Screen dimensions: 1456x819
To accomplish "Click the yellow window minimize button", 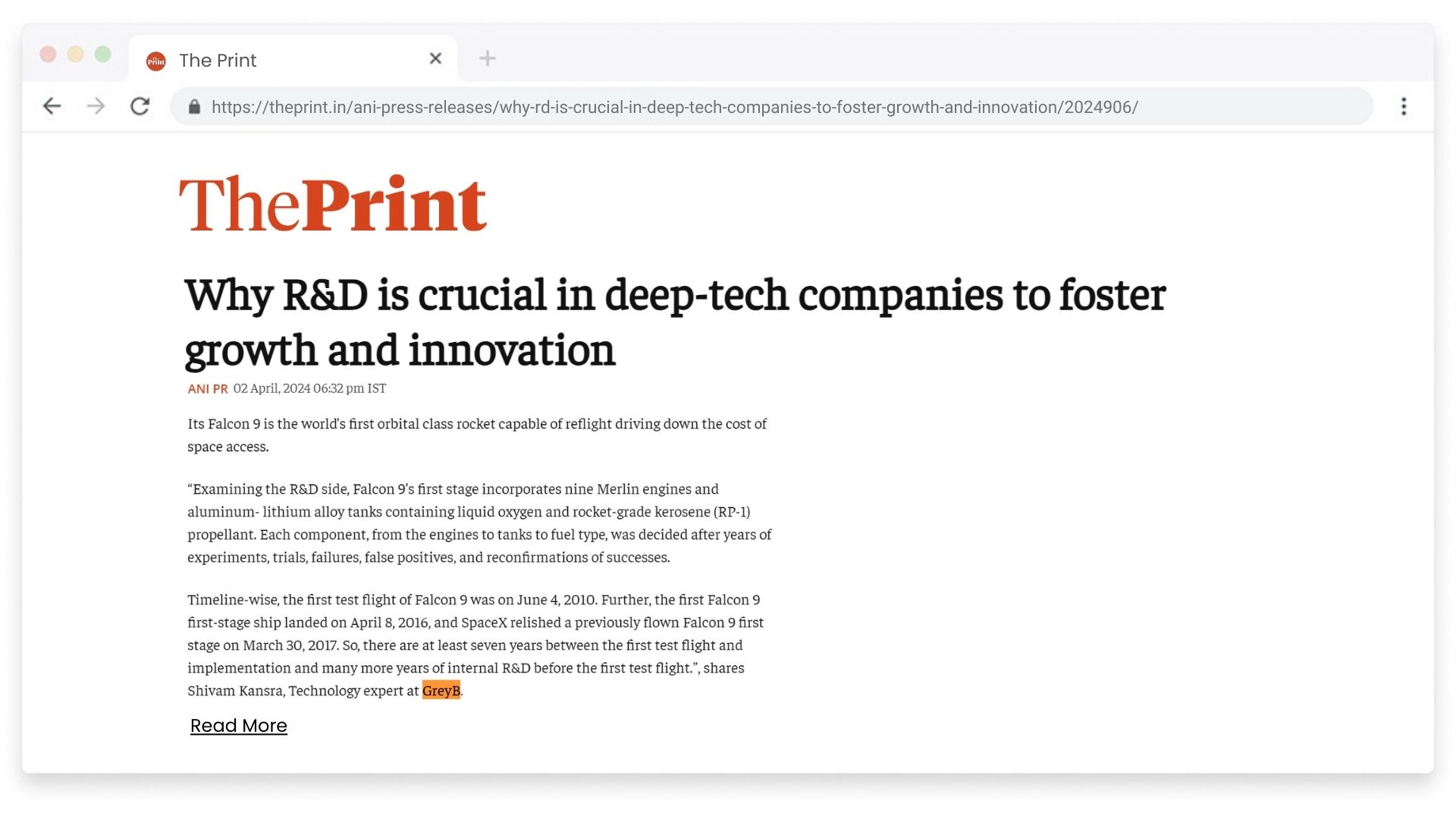I will [75, 55].
